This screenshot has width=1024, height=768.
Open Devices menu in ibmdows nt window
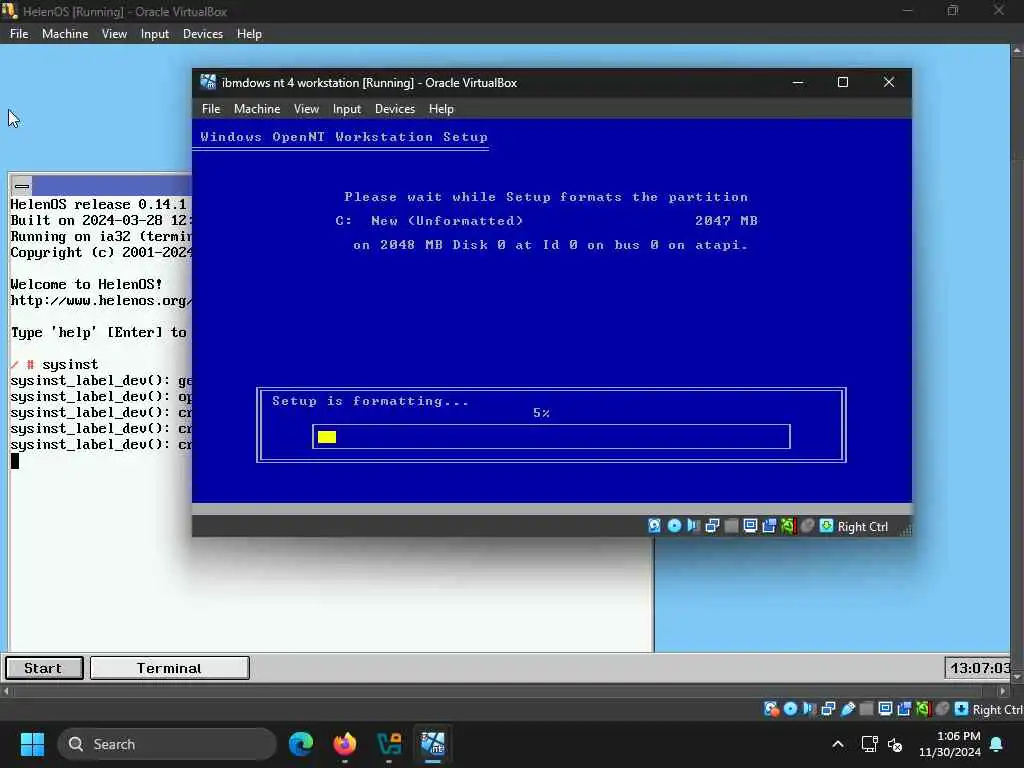(395, 109)
